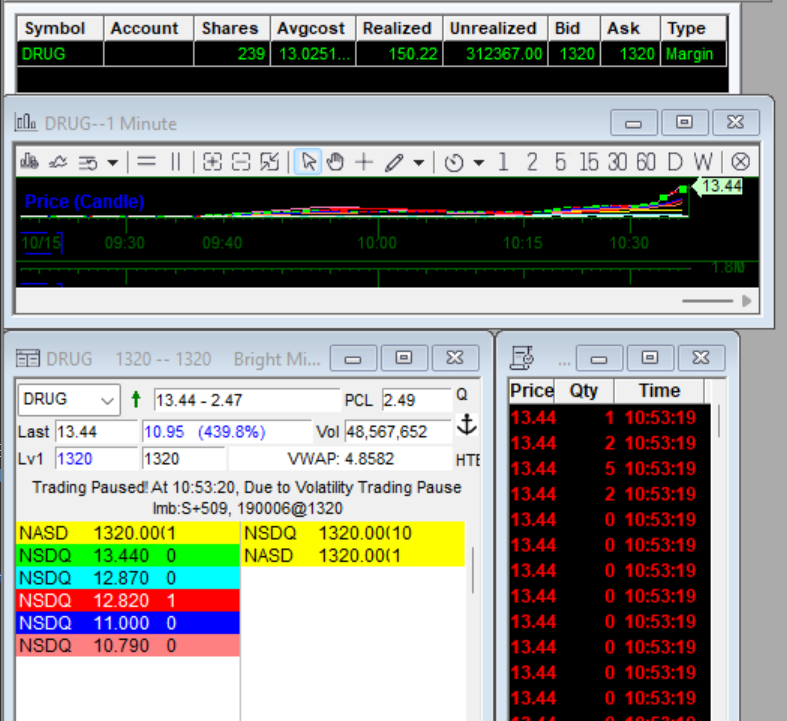
Task: Click the Level 2 ask column scrollbar
Action: [473, 570]
